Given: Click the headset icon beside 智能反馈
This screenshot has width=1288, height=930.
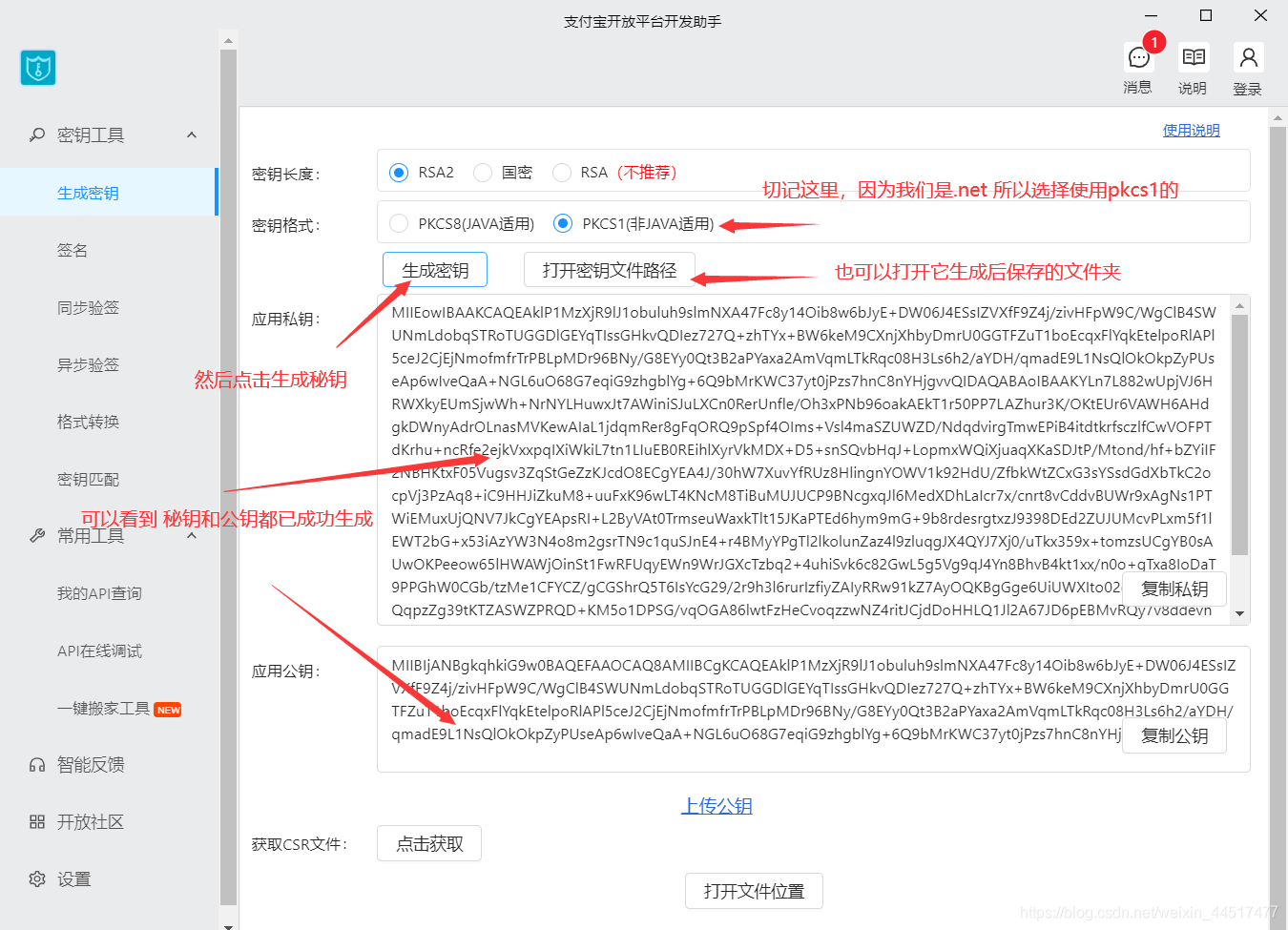Looking at the screenshot, I should click(x=37, y=764).
